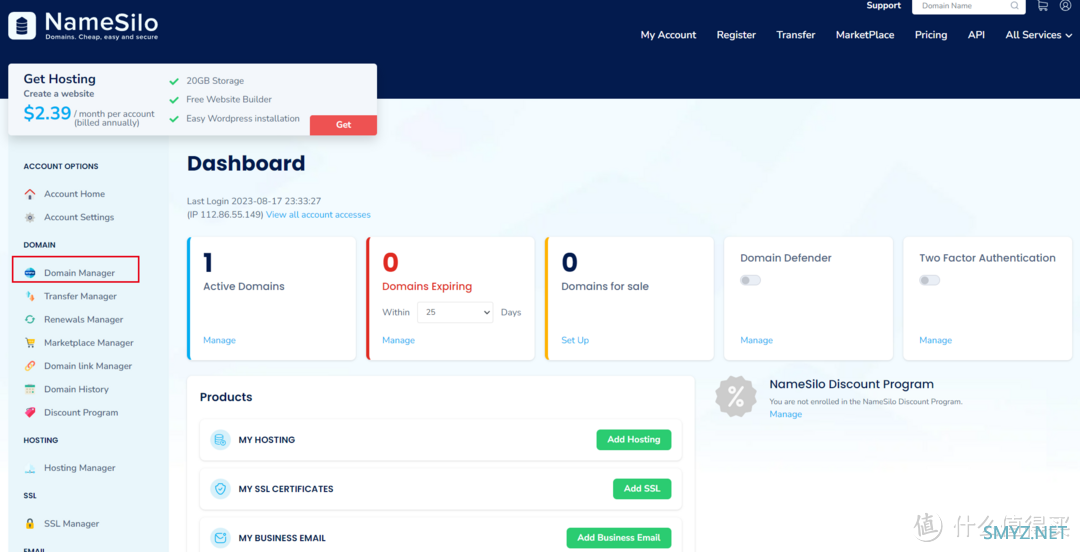Click the Add SSL button
1080x552 pixels.
[642, 489]
